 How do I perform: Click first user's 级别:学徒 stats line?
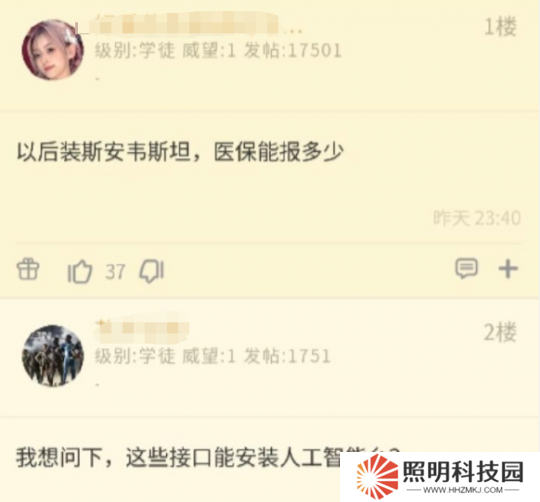coord(218,51)
